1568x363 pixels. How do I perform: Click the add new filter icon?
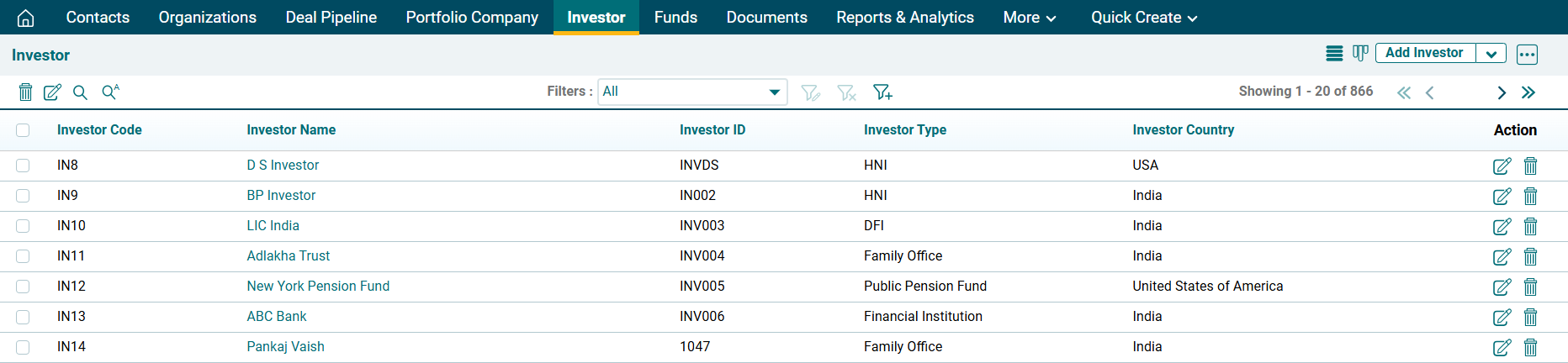[882, 92]
